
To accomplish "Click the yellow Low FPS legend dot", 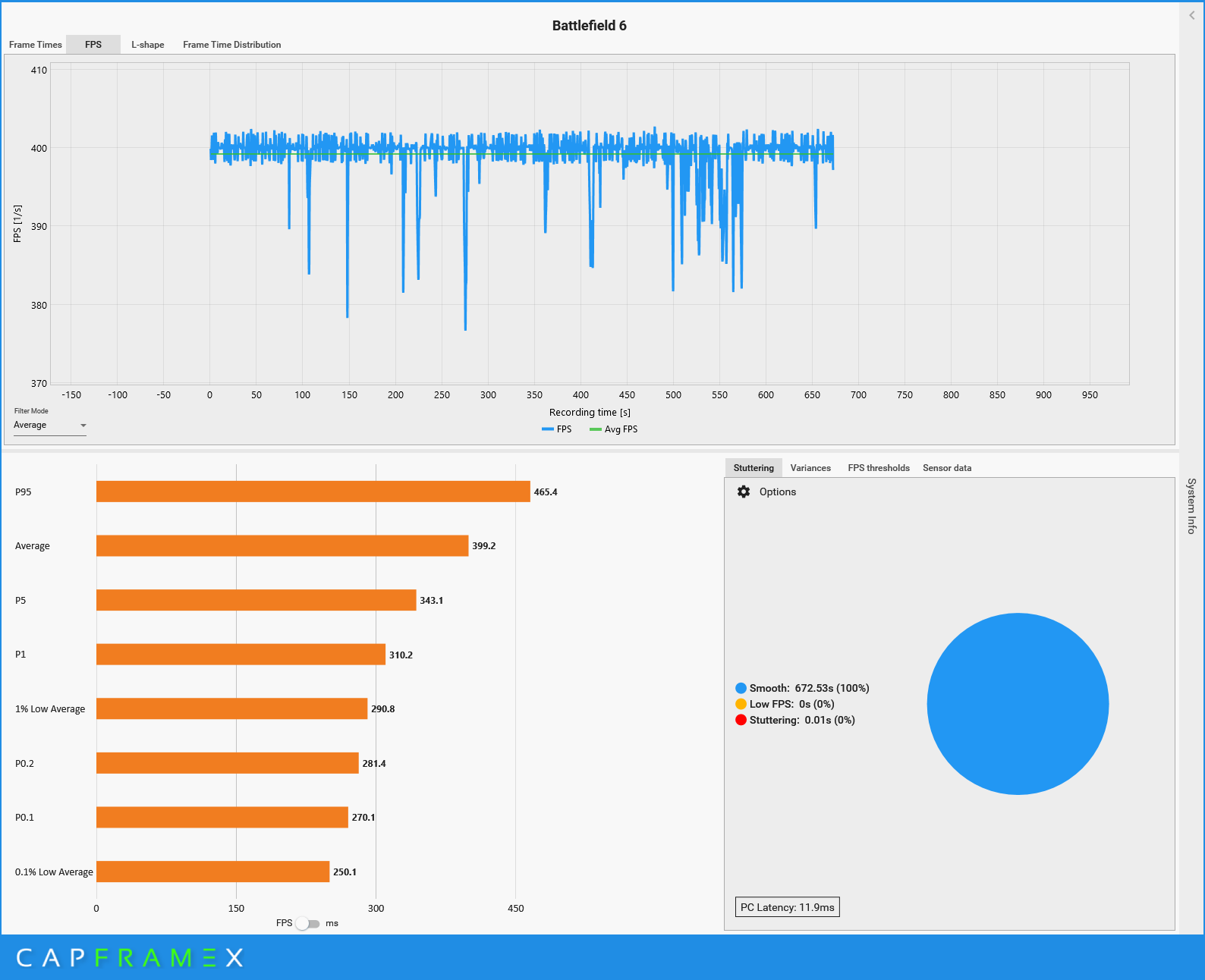I will click(x=741, y=704).
